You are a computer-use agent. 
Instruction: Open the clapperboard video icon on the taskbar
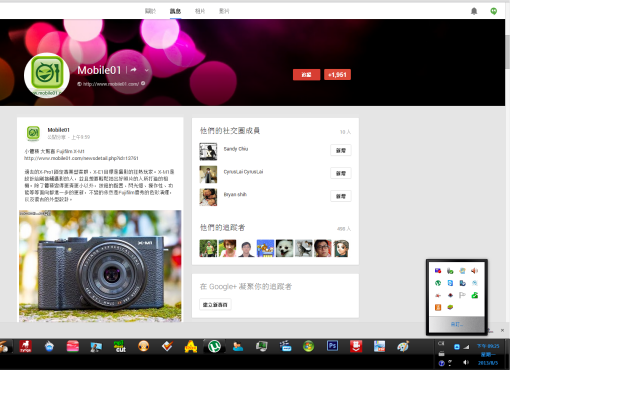coord(285,347)
